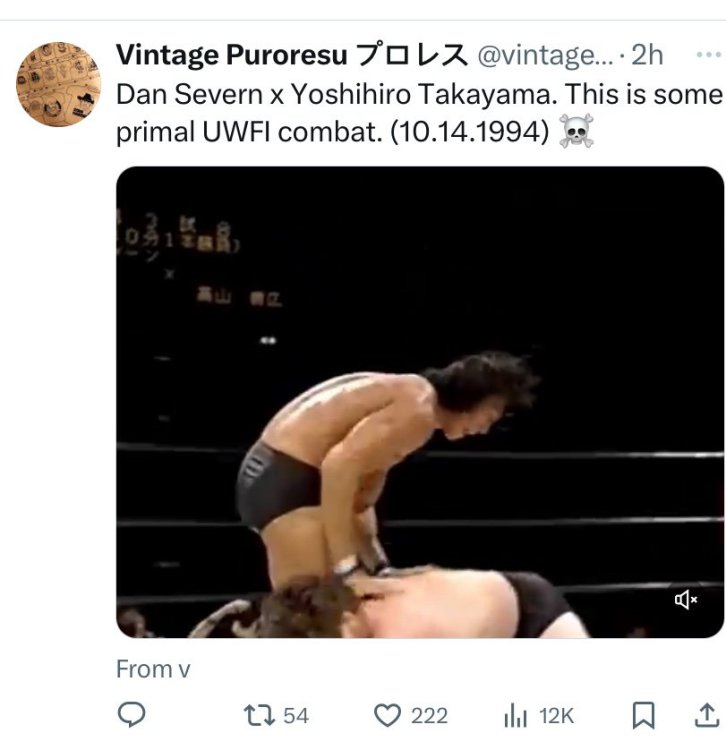Image resolution: width=726 pixels, height=750 pixels.
Task: Click the 12K views count
Action: click(556, 715)
